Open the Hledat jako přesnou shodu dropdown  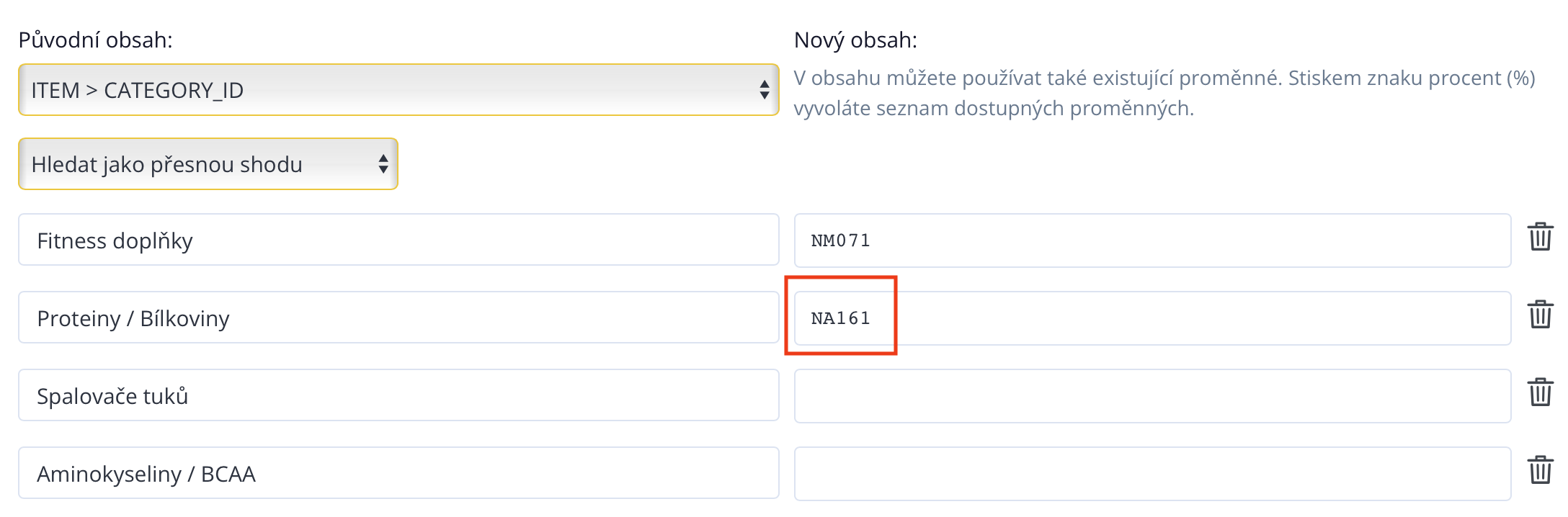(x=208, y=164)
